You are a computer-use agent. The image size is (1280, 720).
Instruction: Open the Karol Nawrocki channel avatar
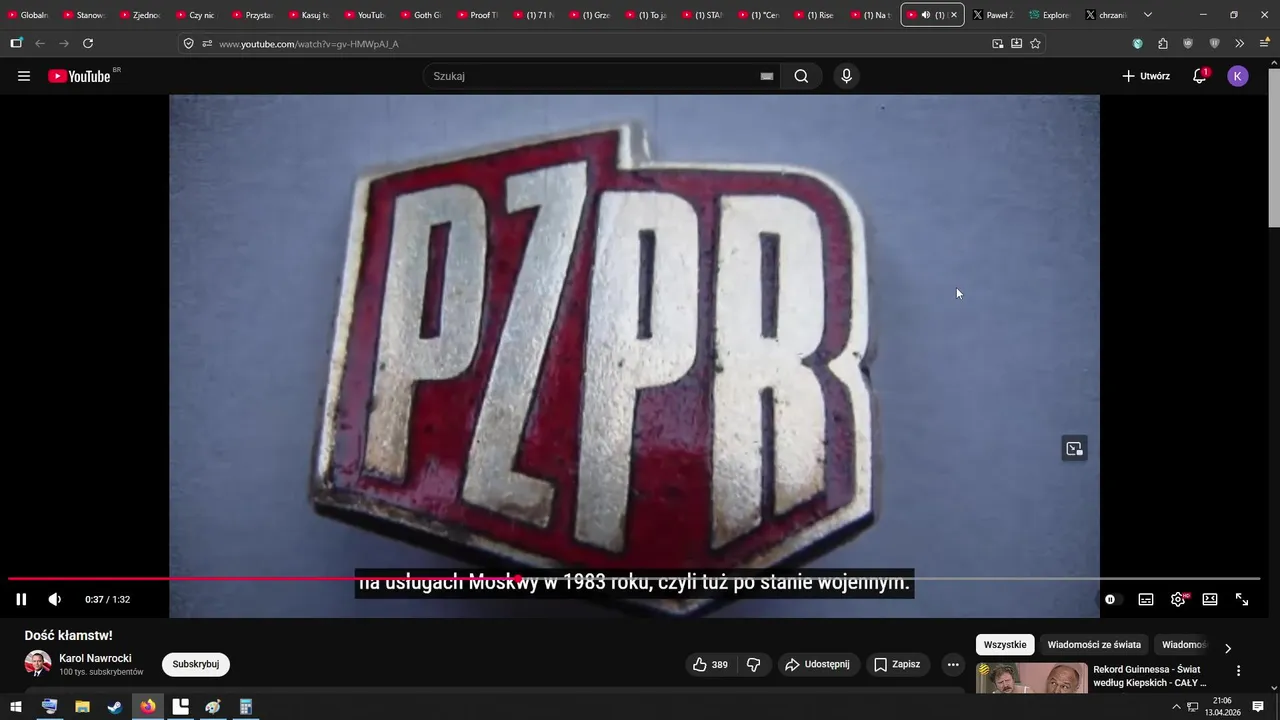(x=38, y=664)
